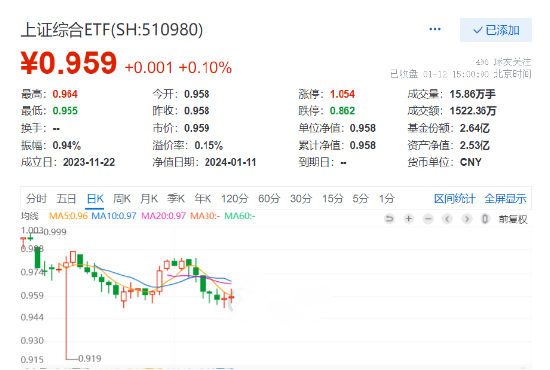Open the 季K quarterly chart tab
This screenshot has height=370, width=550.
coord(176,199)
